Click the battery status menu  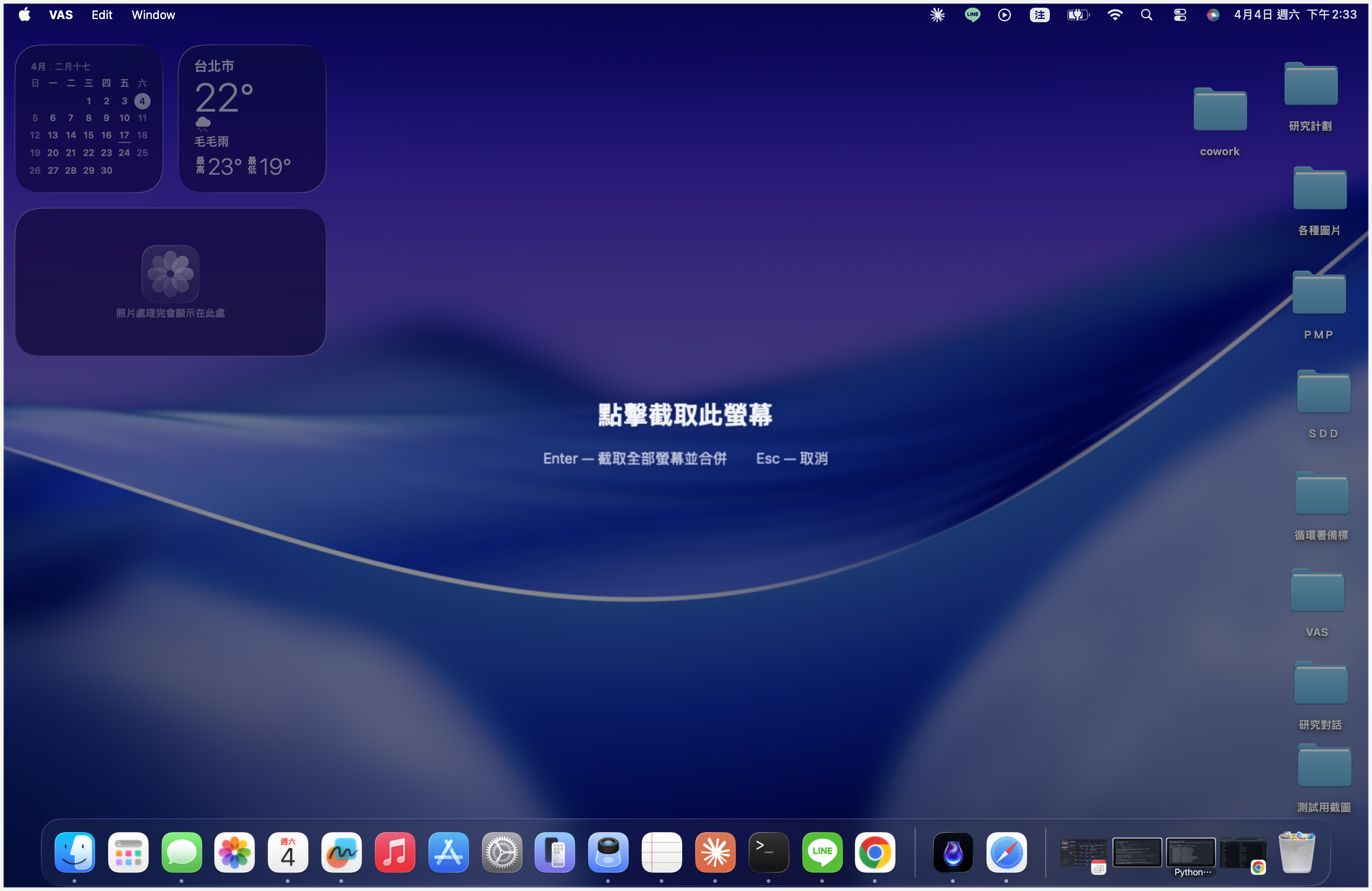pyautogui.click(x=1077, y=15)
